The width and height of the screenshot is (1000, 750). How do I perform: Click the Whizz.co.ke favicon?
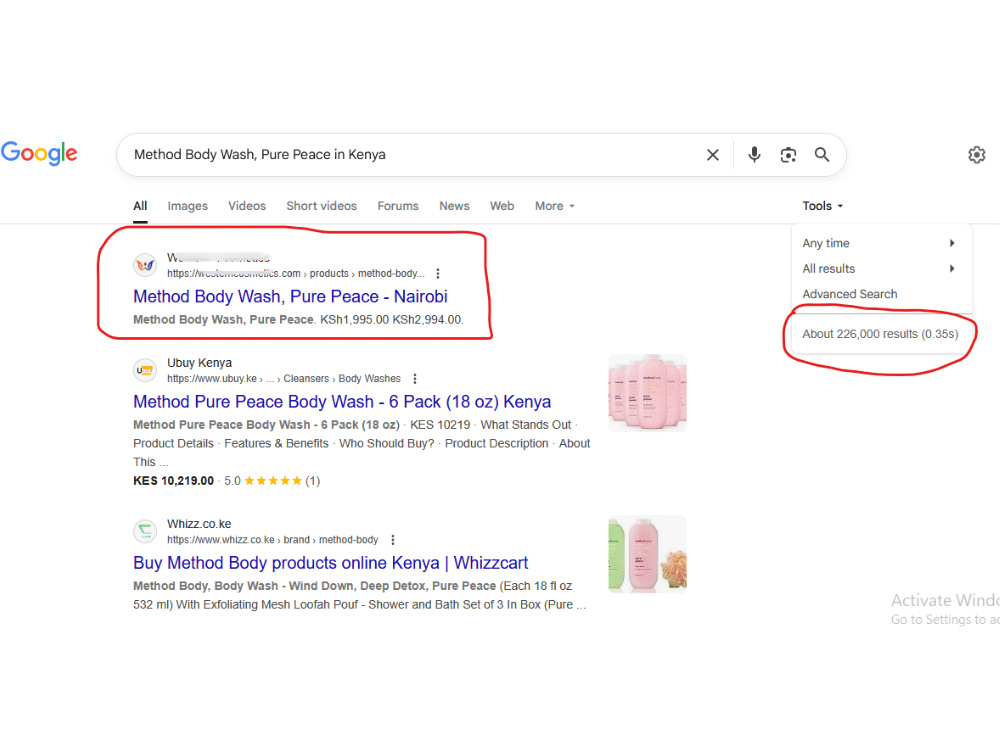click(145, 531)
